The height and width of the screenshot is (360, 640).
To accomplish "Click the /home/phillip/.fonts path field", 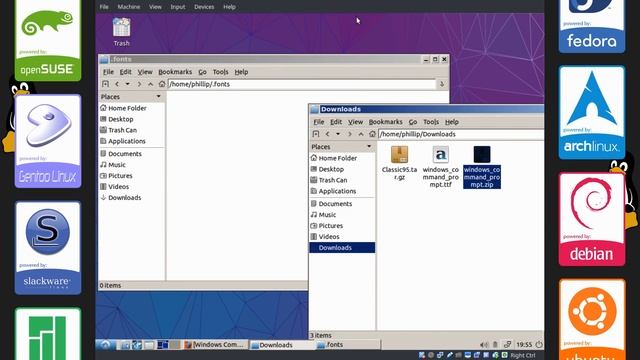I will pyautogui.click(x=302, y=84).
